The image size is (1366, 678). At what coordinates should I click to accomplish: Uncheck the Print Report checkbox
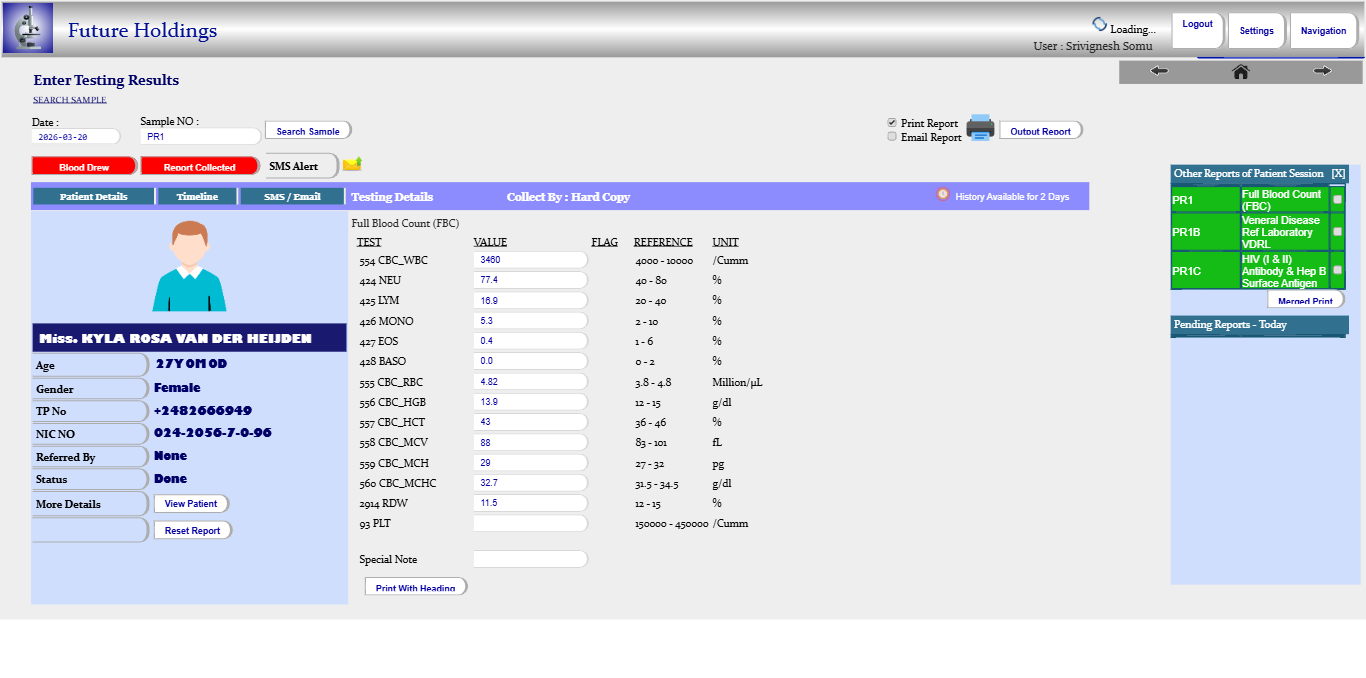point(892,123)
